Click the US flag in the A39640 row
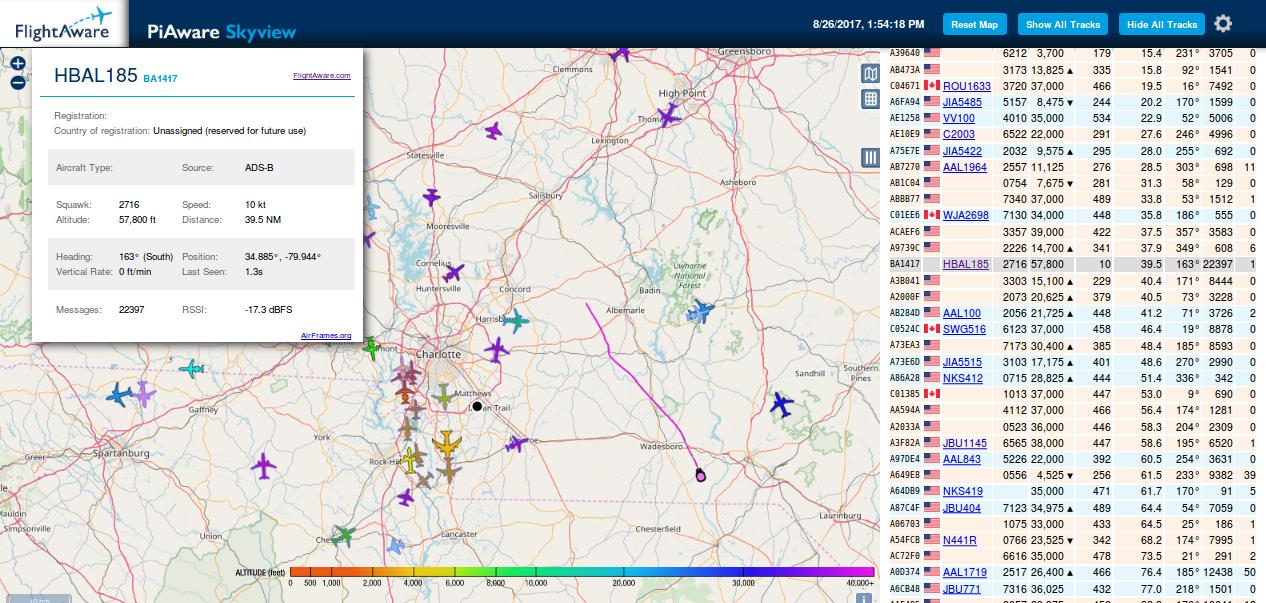1266x603 pixels. coord(932,53)
